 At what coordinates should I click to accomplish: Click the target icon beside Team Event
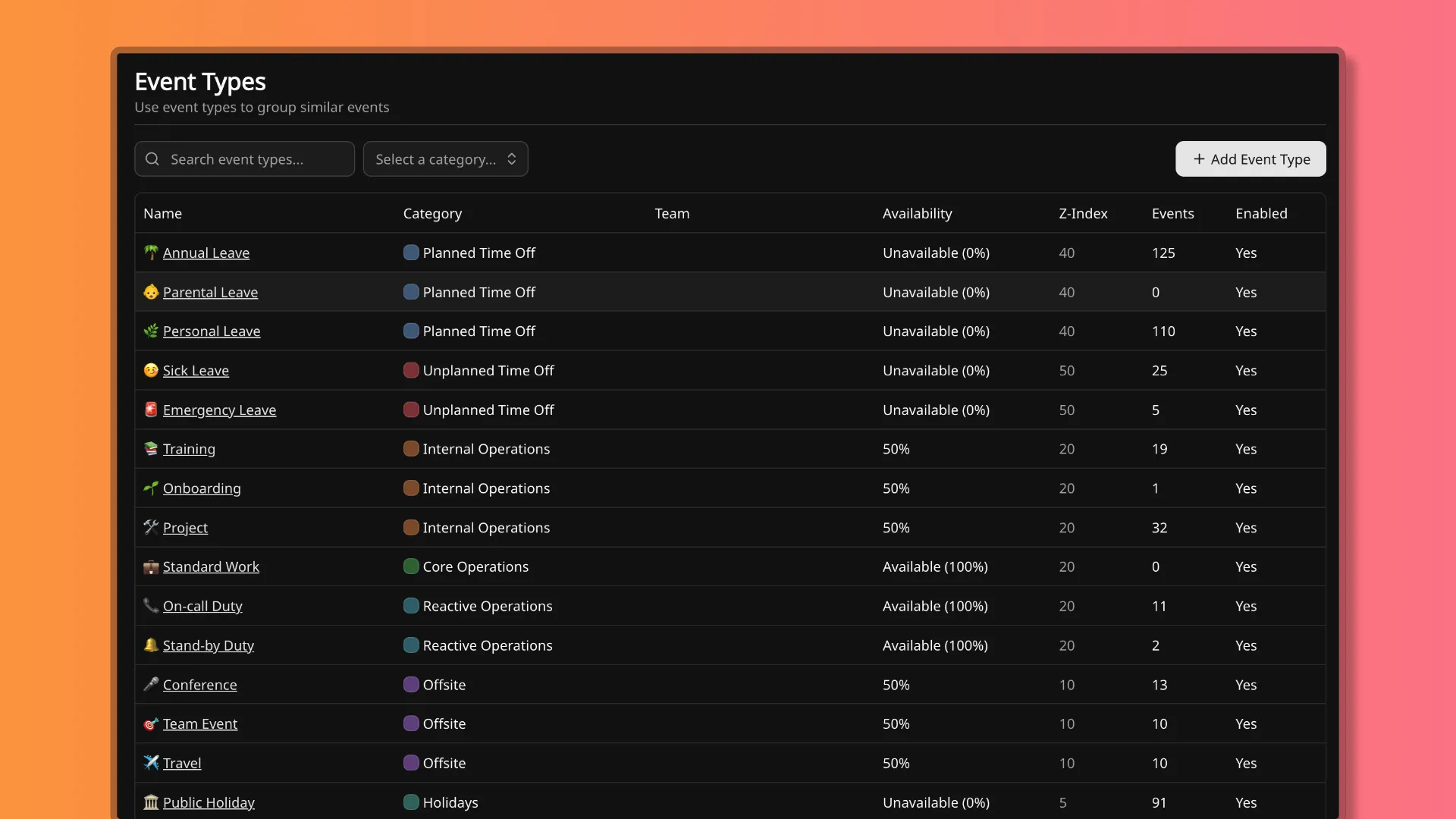151,723
